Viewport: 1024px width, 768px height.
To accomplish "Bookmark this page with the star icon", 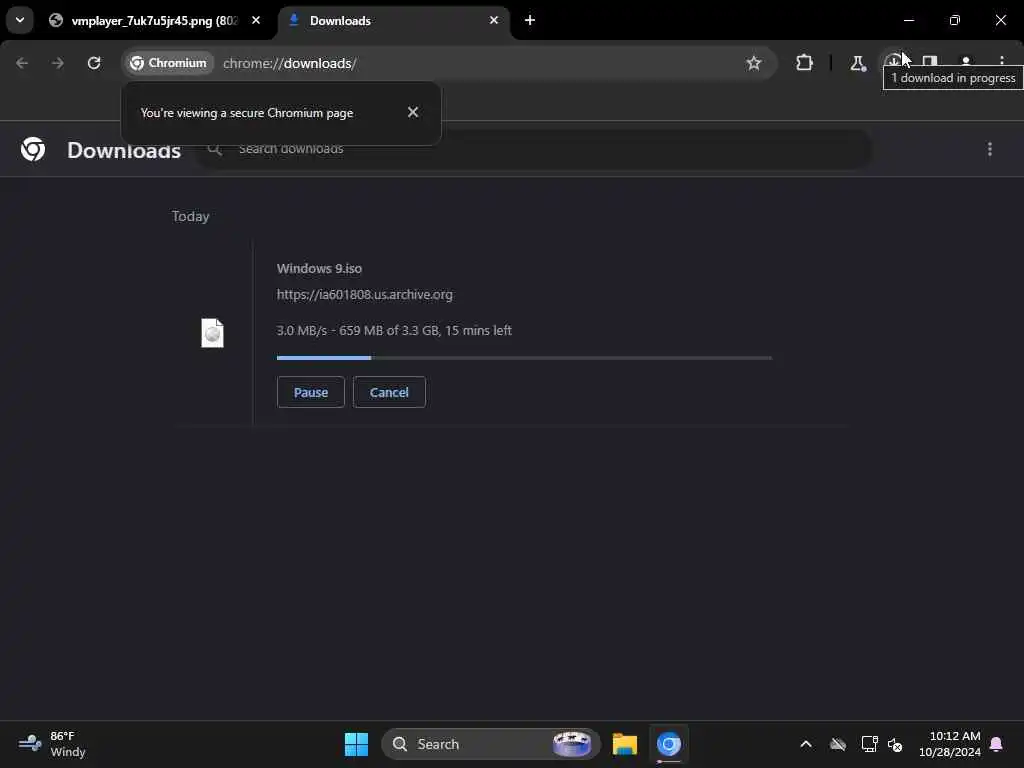I will [x=754, y=63].
